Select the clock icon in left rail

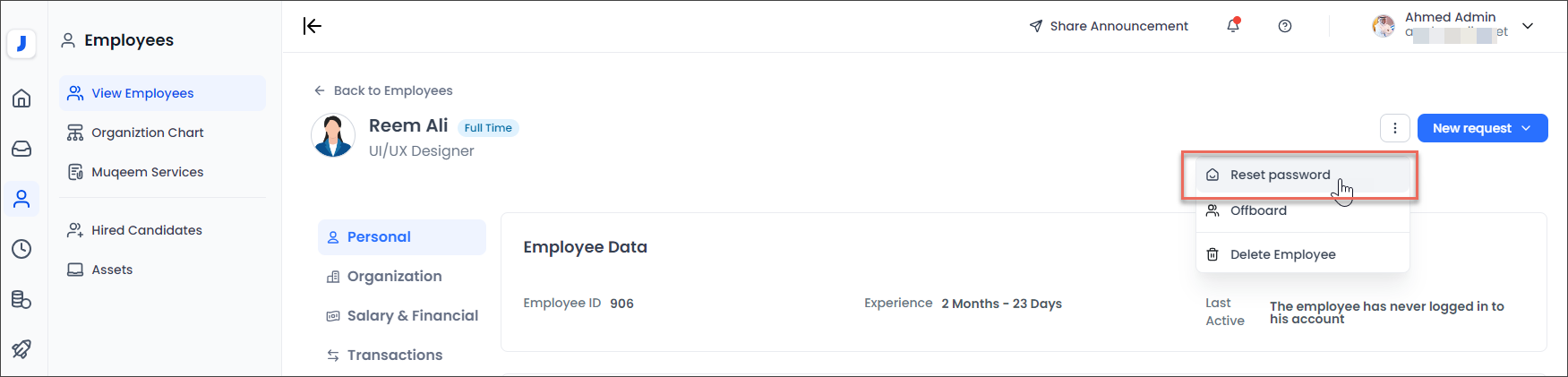pyautogui.click(x=21, y=249)
